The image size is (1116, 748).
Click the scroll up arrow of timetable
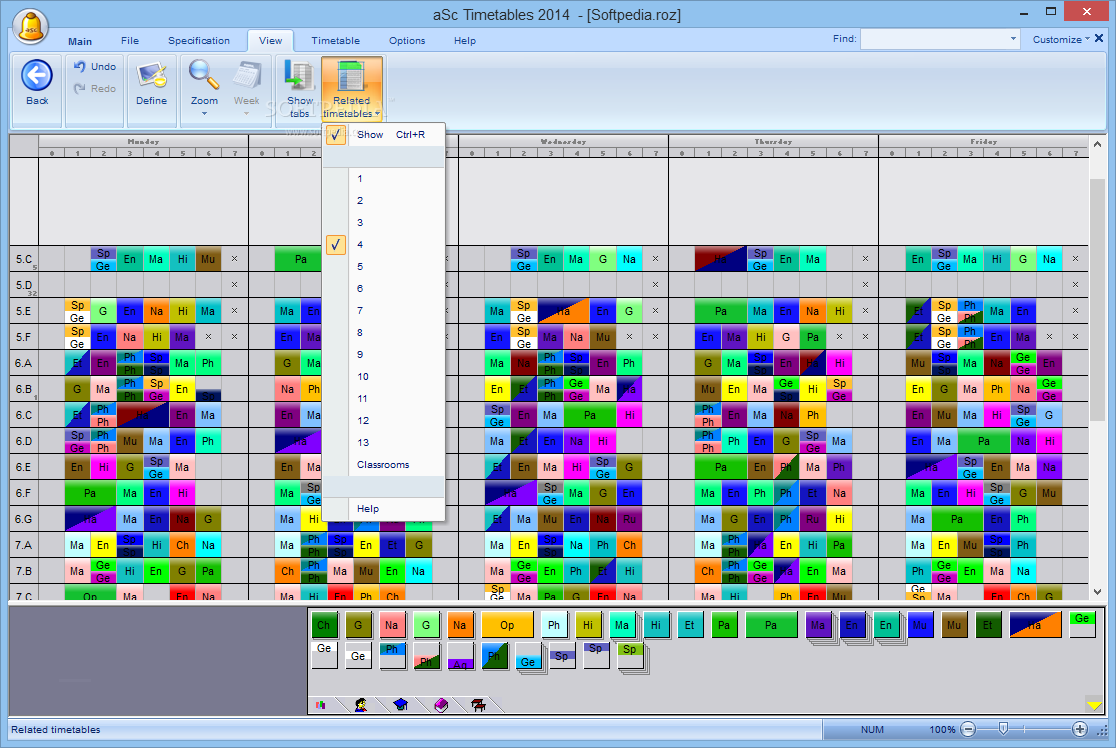pos(1097,144)
